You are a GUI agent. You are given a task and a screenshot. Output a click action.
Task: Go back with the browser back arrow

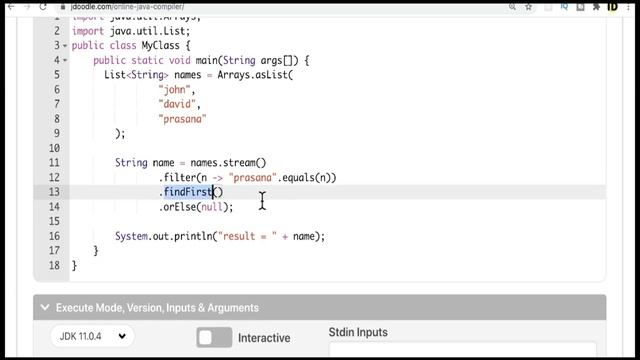pos(11,6)
